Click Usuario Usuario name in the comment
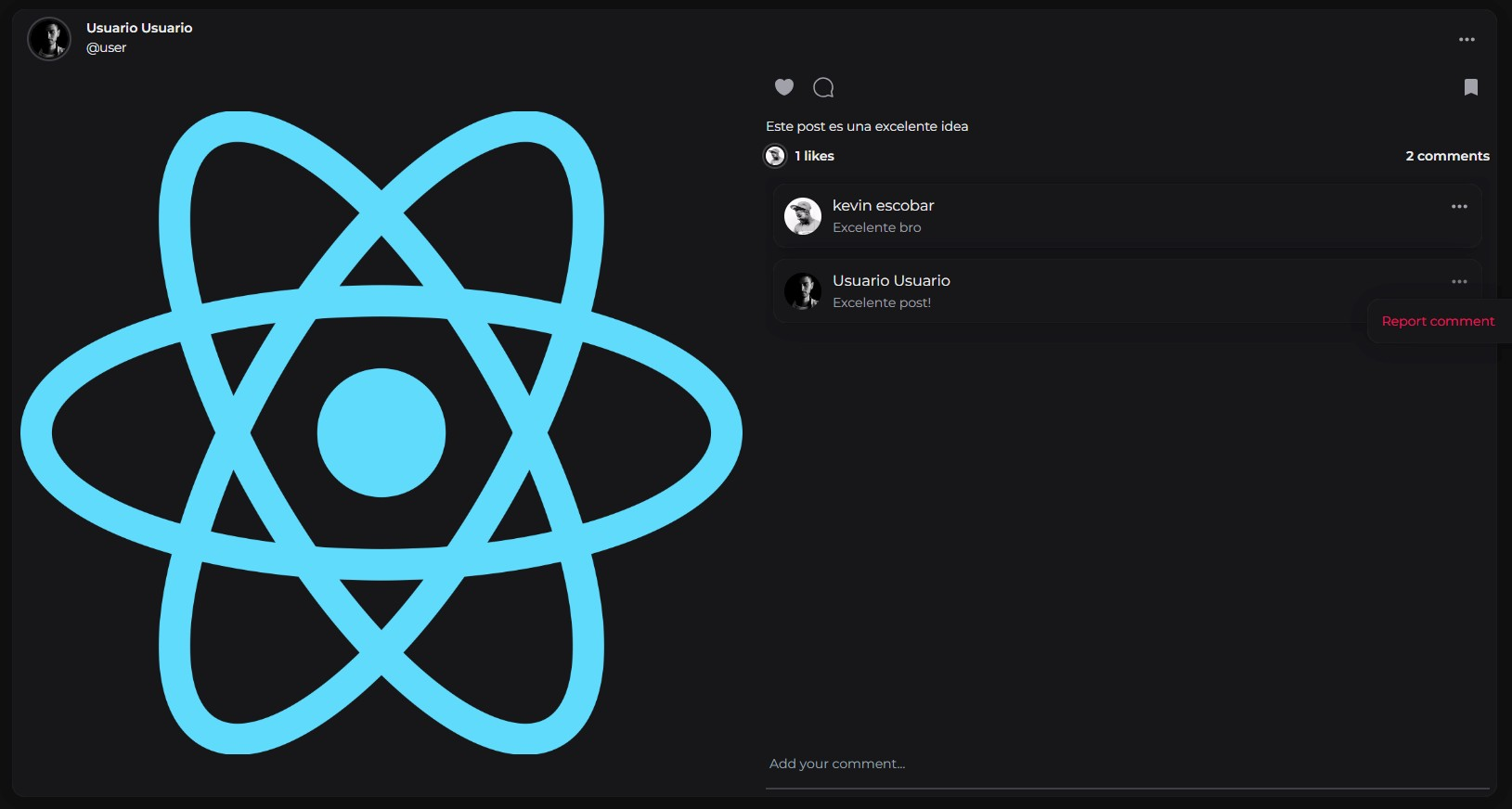 (x=891, y=280)
